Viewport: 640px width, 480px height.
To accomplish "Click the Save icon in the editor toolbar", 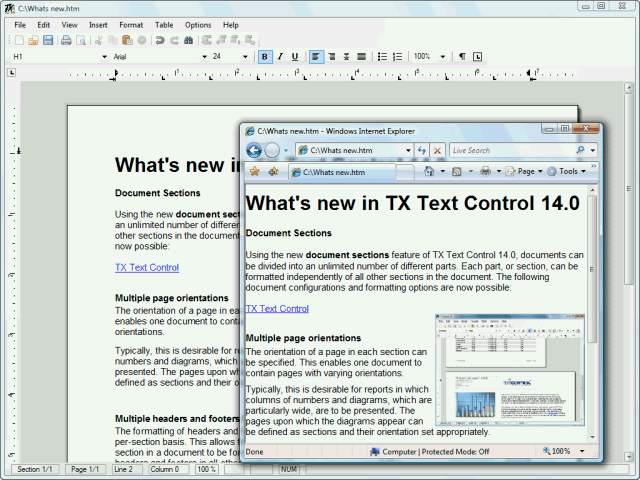I will coord(47,40).
